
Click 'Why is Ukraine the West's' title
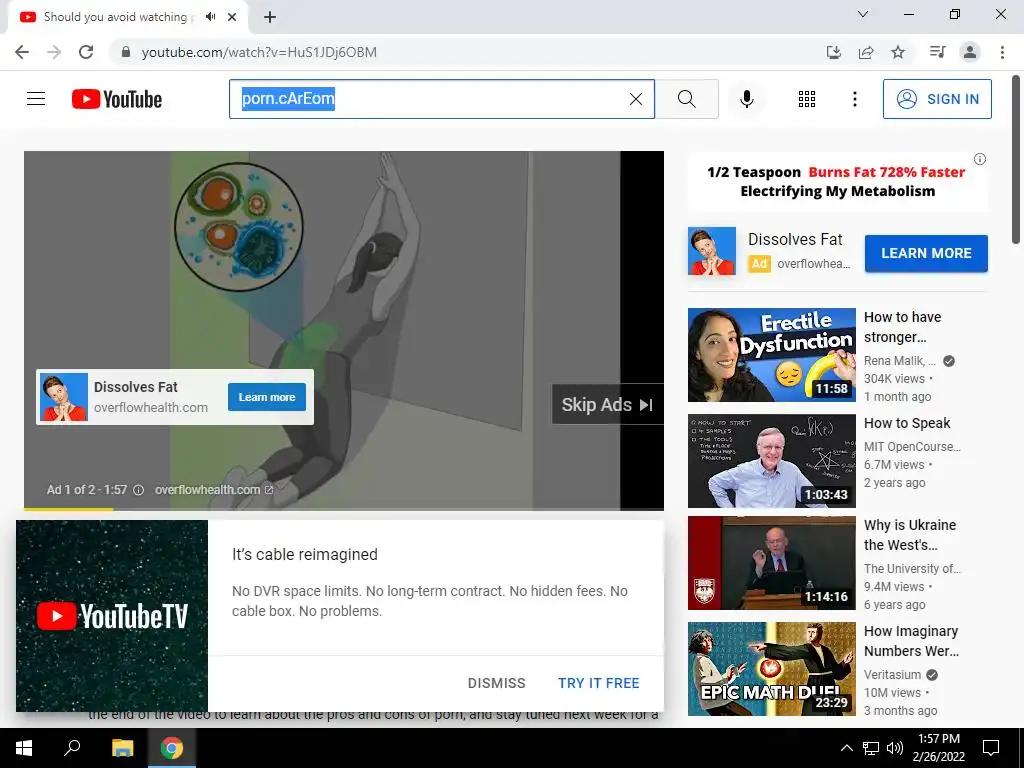point(910,535)
